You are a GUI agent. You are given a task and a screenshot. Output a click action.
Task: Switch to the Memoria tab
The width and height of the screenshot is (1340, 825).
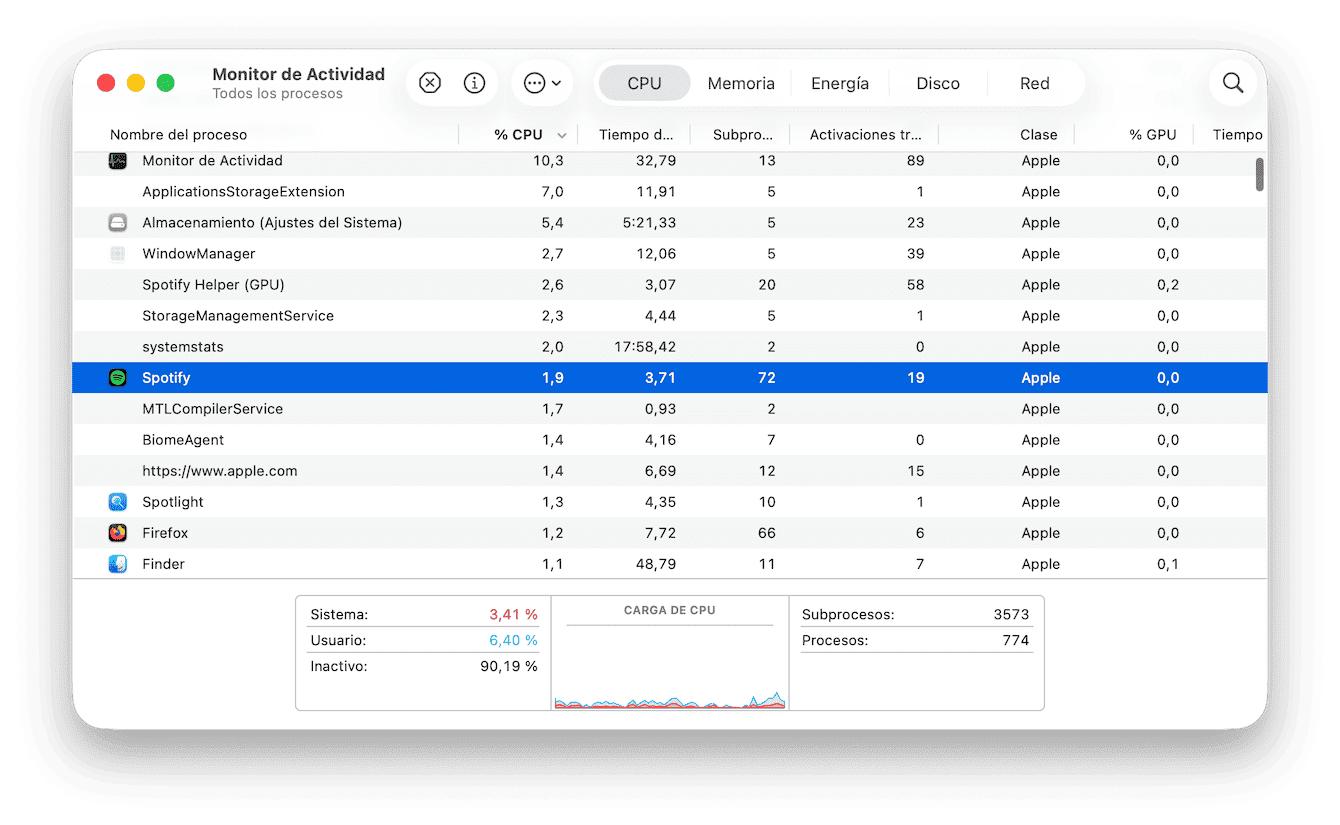[741, 84]
